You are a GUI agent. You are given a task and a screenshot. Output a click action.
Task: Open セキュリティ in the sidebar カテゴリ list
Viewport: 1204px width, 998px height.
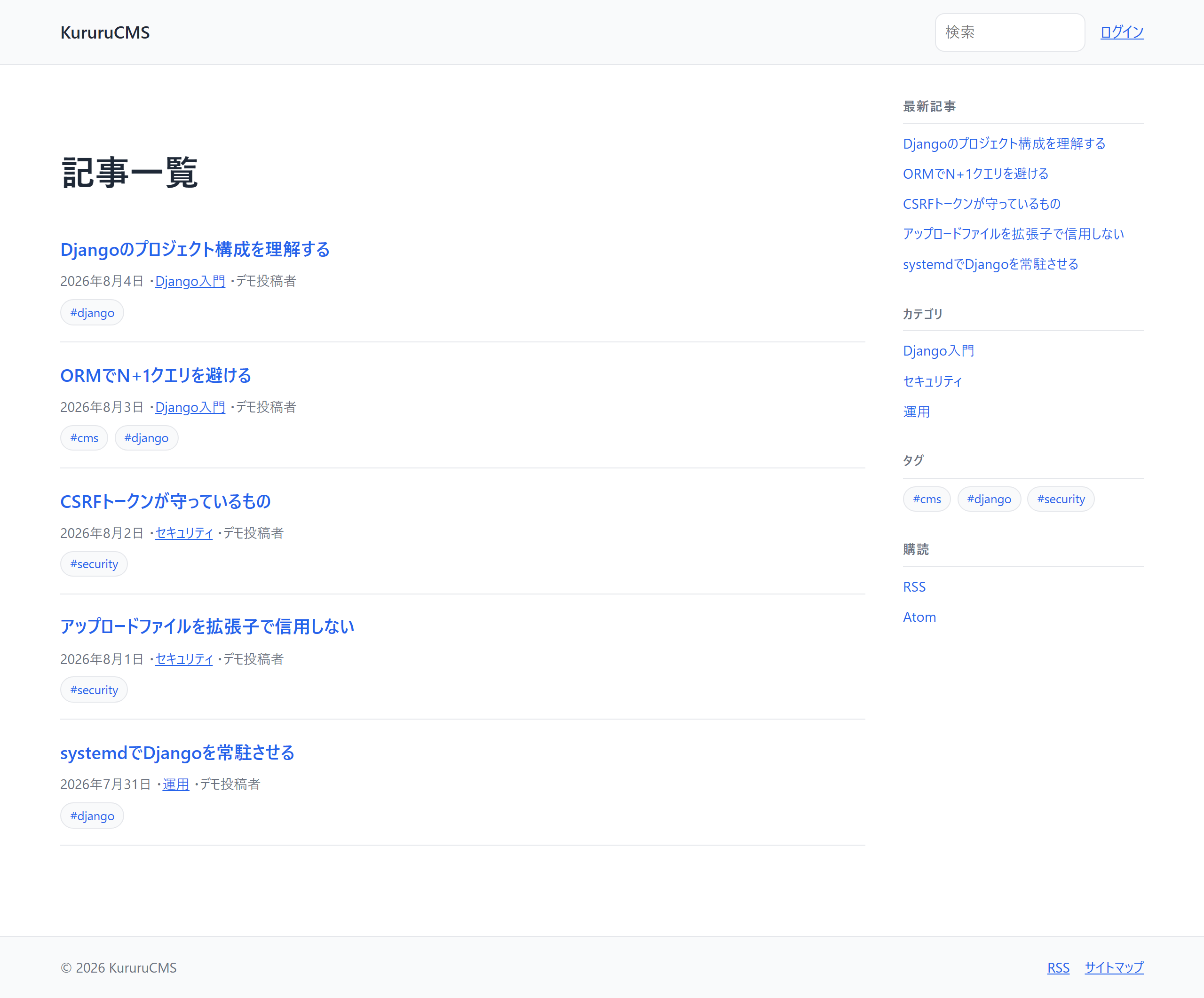(x=932, y=381)
